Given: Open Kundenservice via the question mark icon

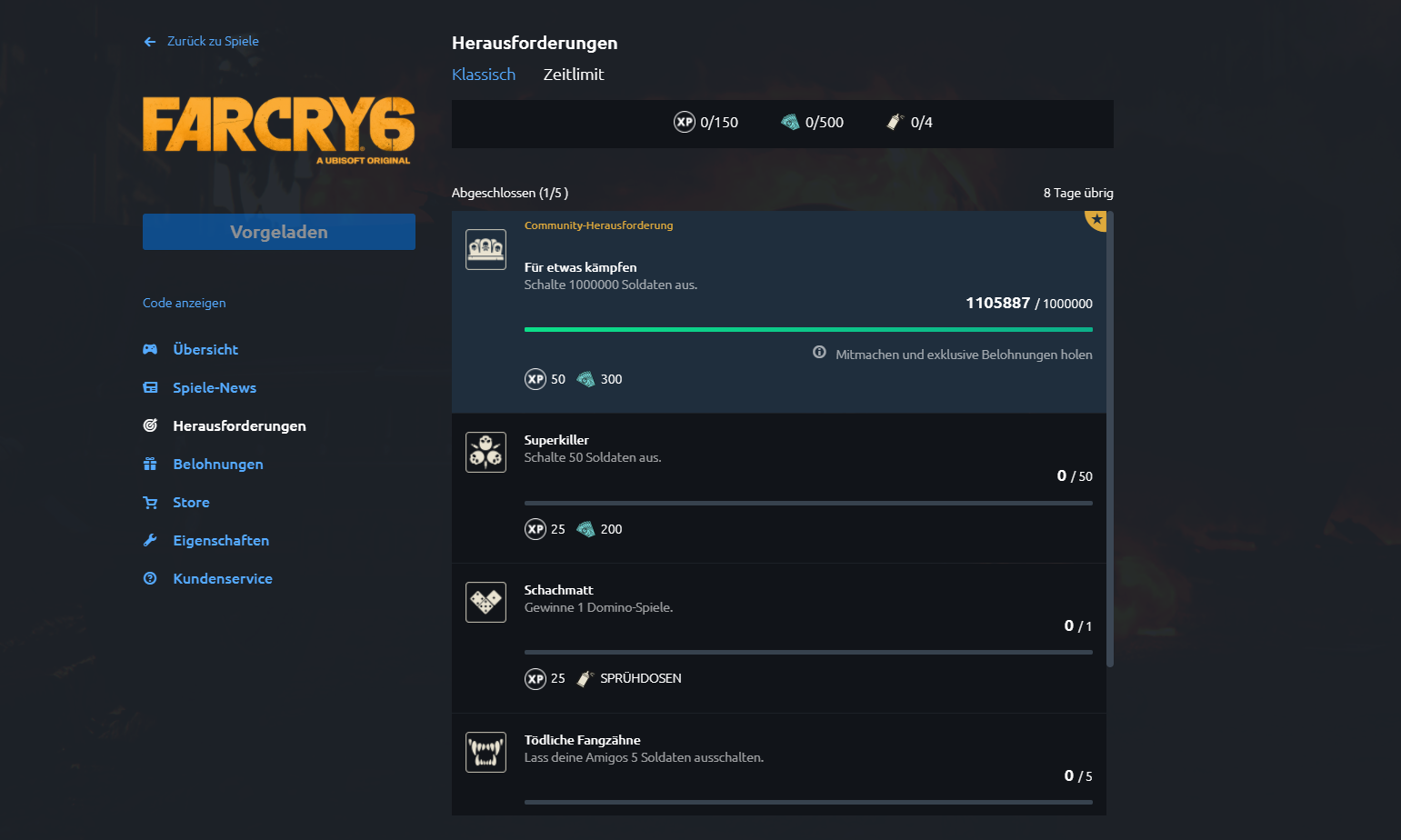Looking at the screenshot, I should click(x=149, y=578).
